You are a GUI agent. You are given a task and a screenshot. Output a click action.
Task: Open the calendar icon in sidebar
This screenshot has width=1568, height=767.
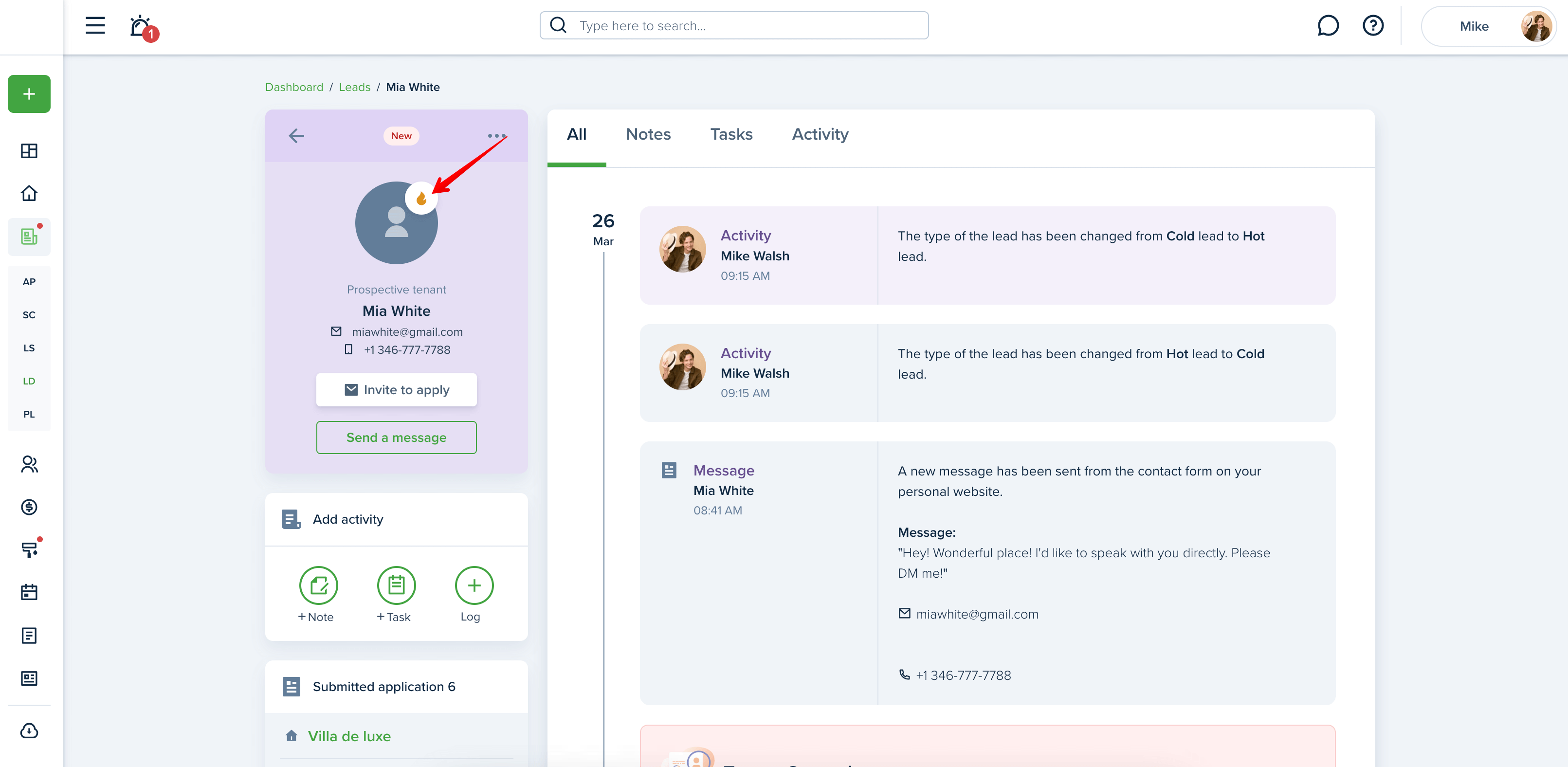tap(29, 592)
